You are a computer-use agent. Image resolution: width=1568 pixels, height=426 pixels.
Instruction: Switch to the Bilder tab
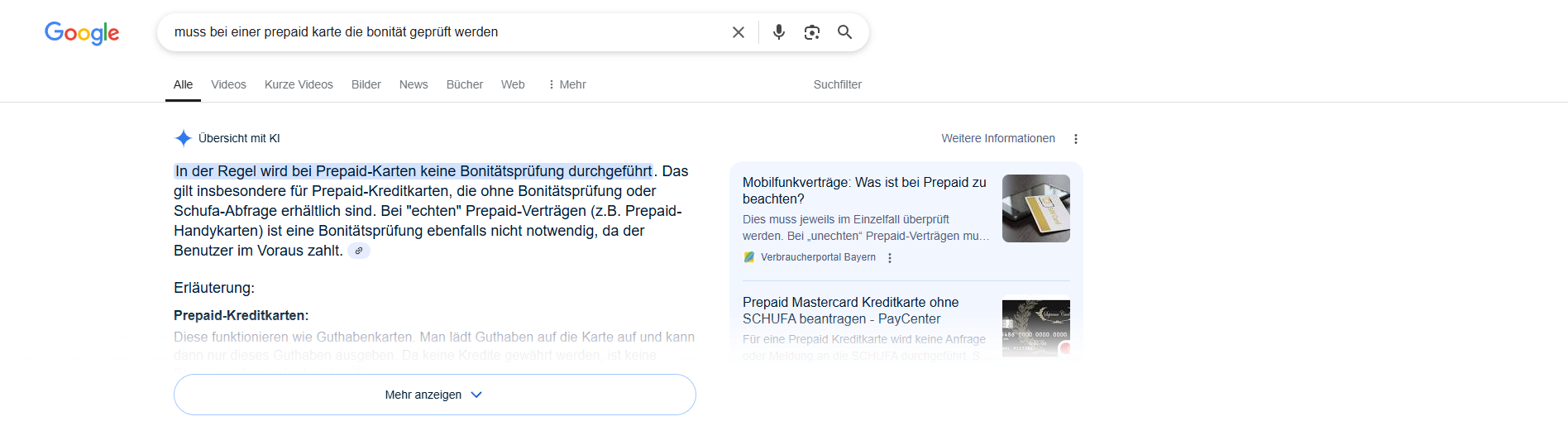point(366,84)
